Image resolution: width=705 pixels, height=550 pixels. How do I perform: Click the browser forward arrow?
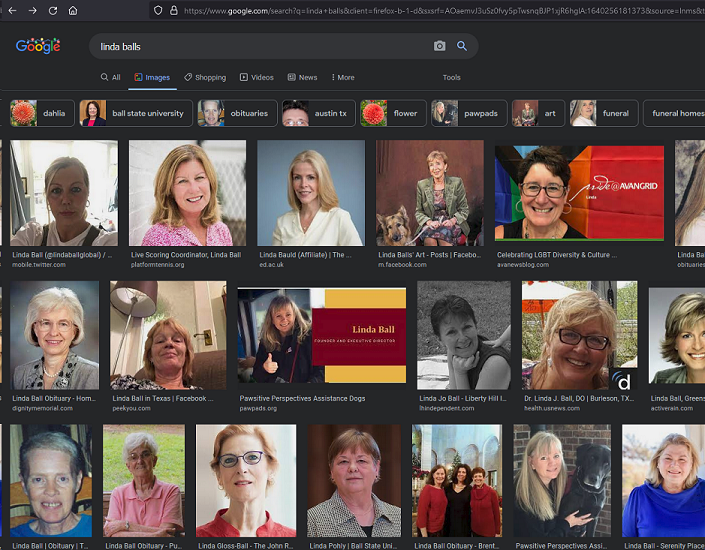(x=32, y=10)
